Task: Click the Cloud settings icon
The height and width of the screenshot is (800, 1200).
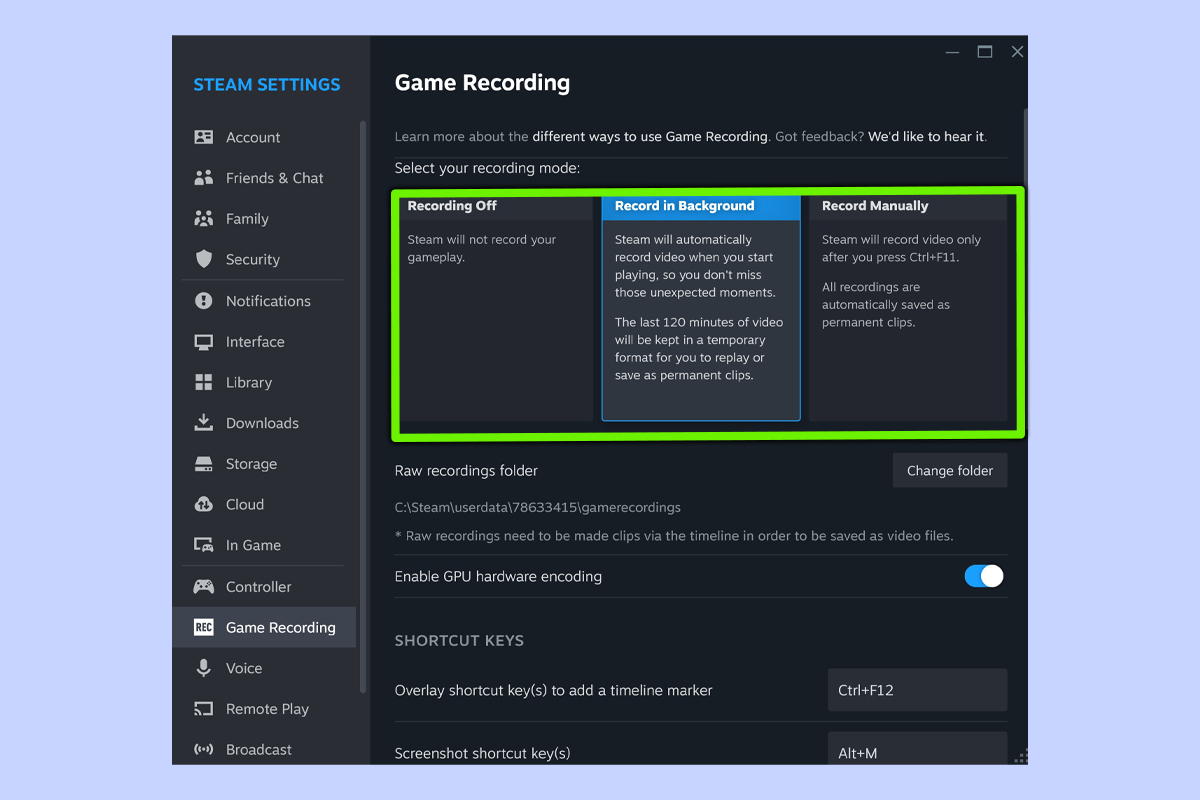Action: [x=203, y=505]
